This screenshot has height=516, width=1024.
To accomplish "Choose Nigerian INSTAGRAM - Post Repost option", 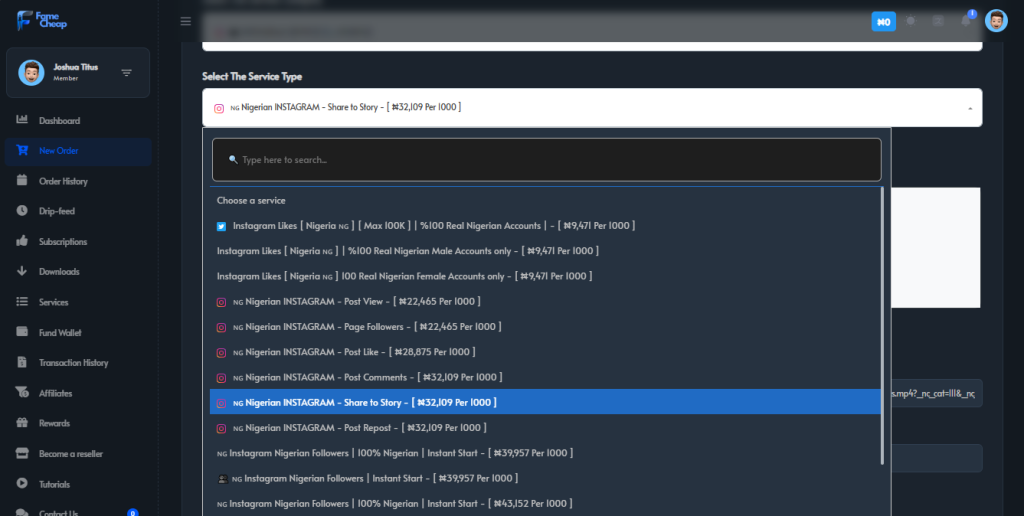I will pyautogui.click(x=545, y=428).
